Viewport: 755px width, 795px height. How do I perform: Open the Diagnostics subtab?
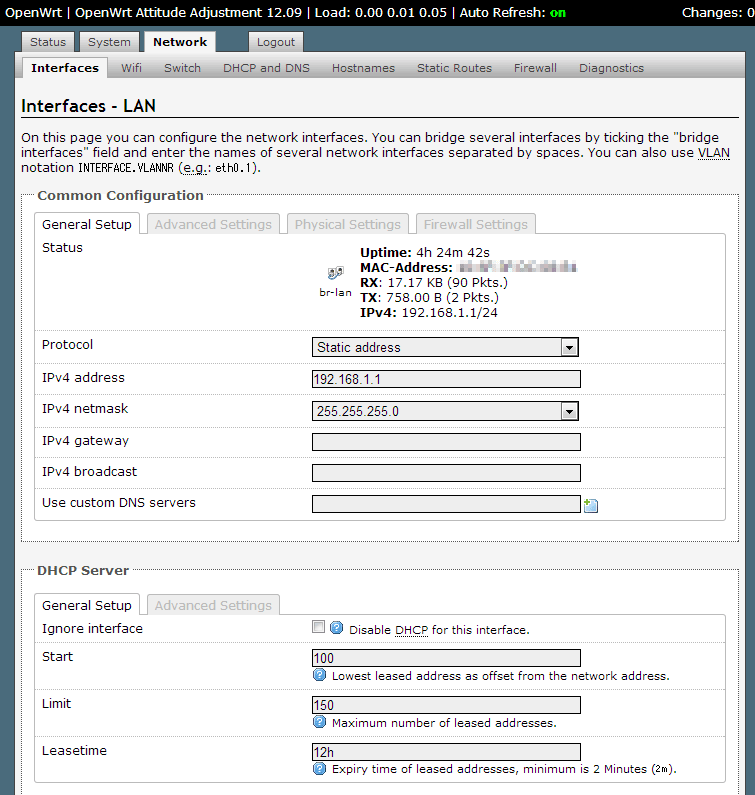[612, 68]
